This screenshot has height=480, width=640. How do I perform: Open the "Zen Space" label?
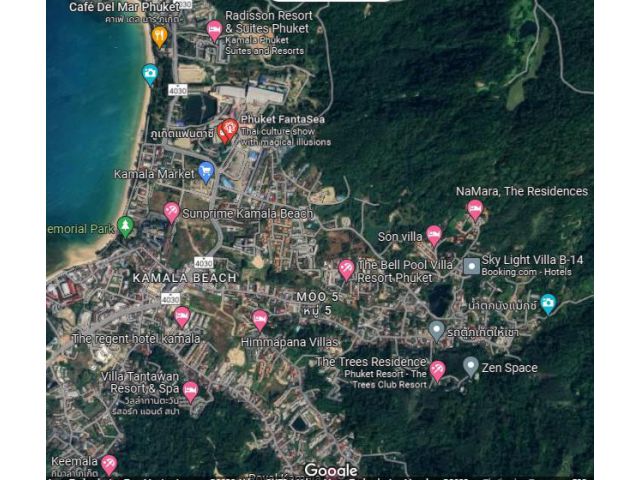click(x=509, y=368)
